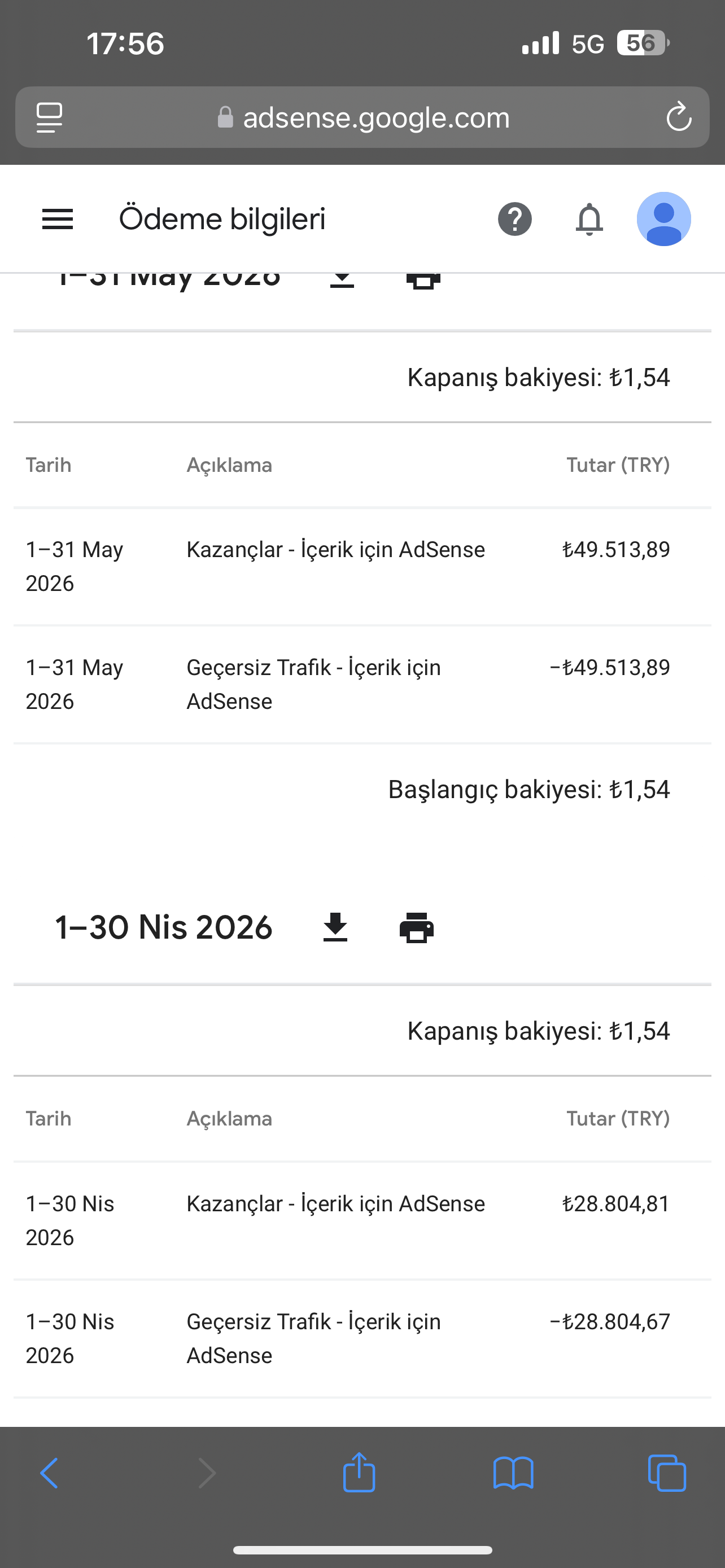Open Safari bookmarks
Viewport: 725px width, 1568px height.
pyautogui.click(x=513, y=1473)
